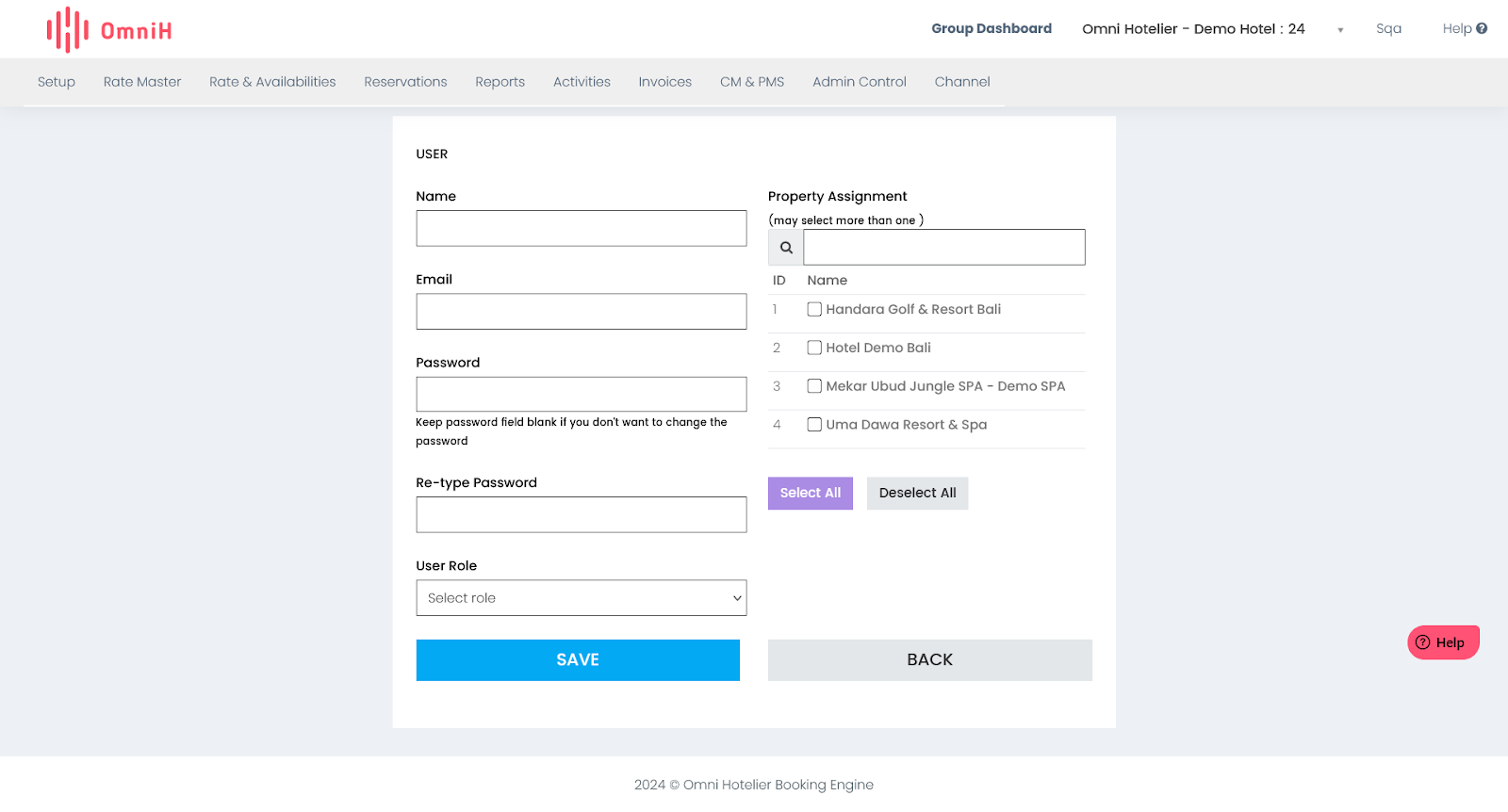This screenshot has height=812, width=1508.
Task: Click the Help question mark icon in header
Action: pos(1482,28)
